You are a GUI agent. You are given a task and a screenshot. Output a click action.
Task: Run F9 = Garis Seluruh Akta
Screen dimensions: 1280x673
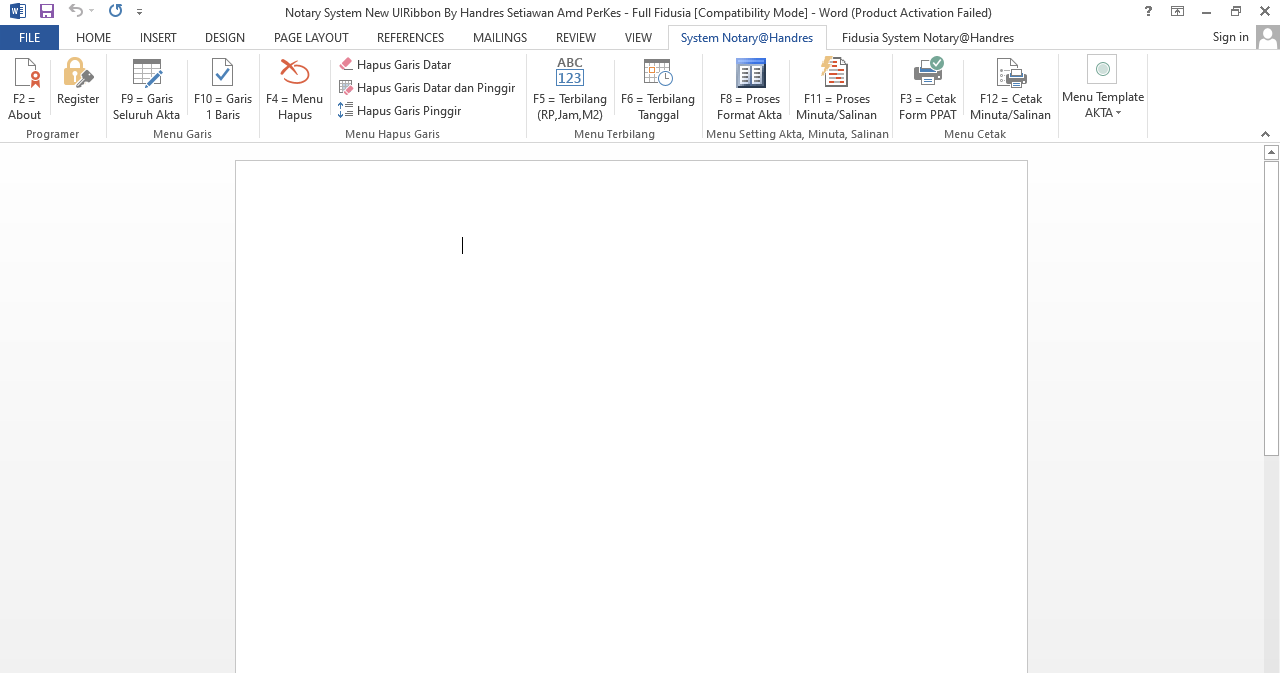(x=147, y=89)
